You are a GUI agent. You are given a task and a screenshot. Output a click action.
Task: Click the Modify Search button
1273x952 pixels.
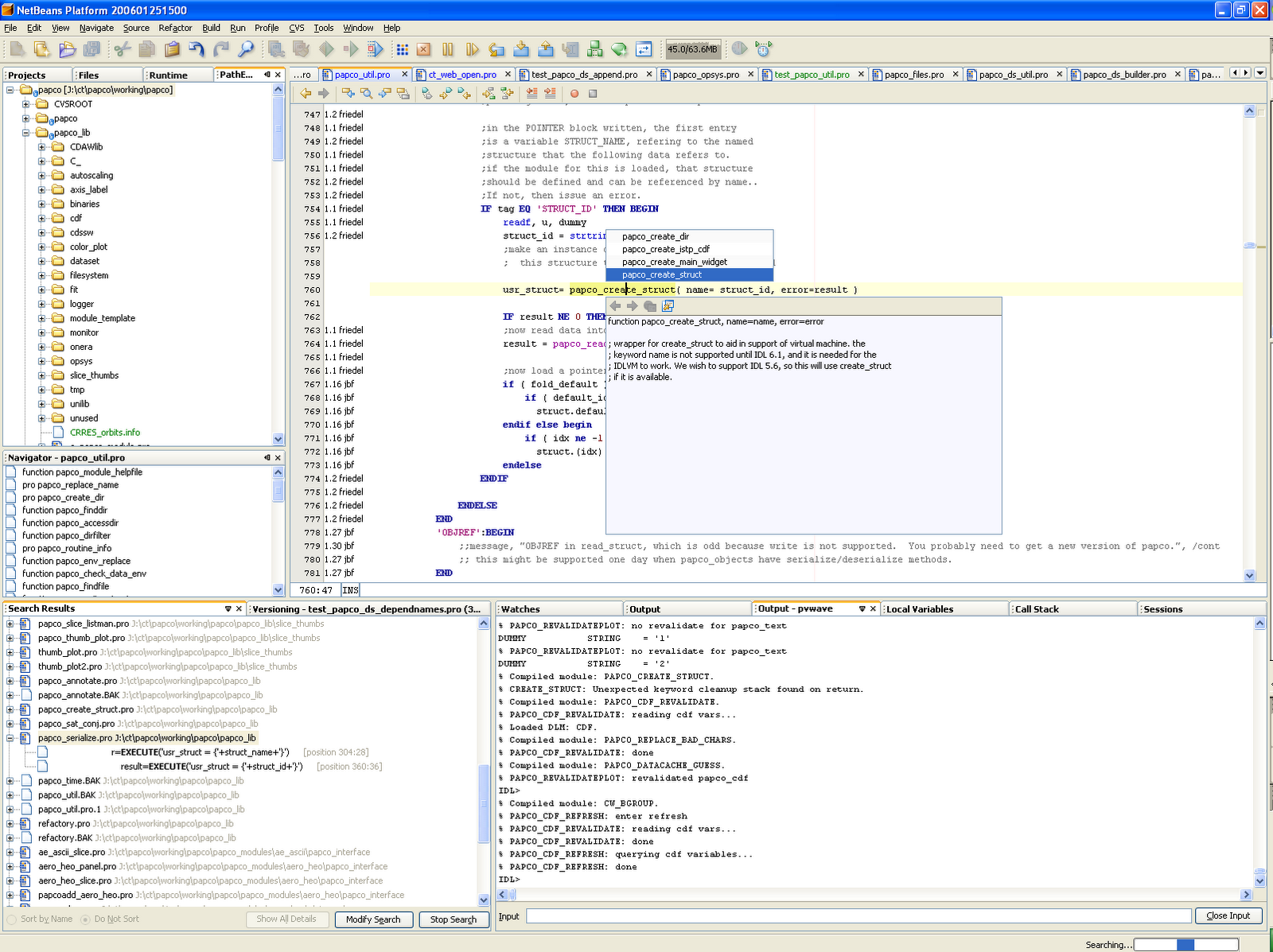(373, 919)
